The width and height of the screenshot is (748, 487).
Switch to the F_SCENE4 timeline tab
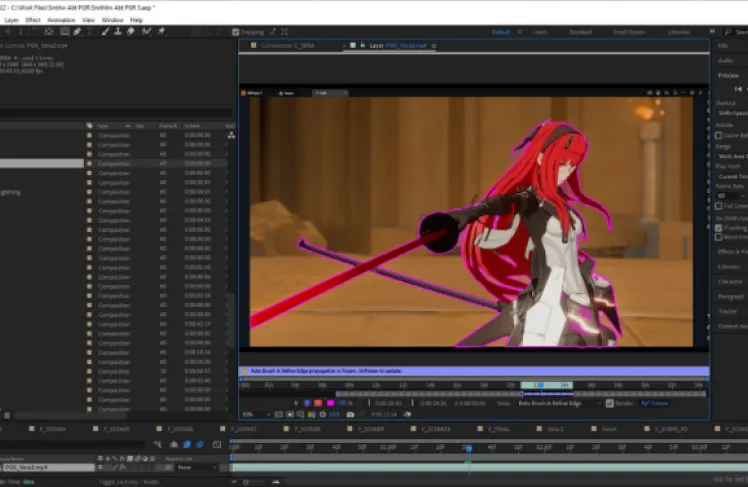click(x=52, y=429)
